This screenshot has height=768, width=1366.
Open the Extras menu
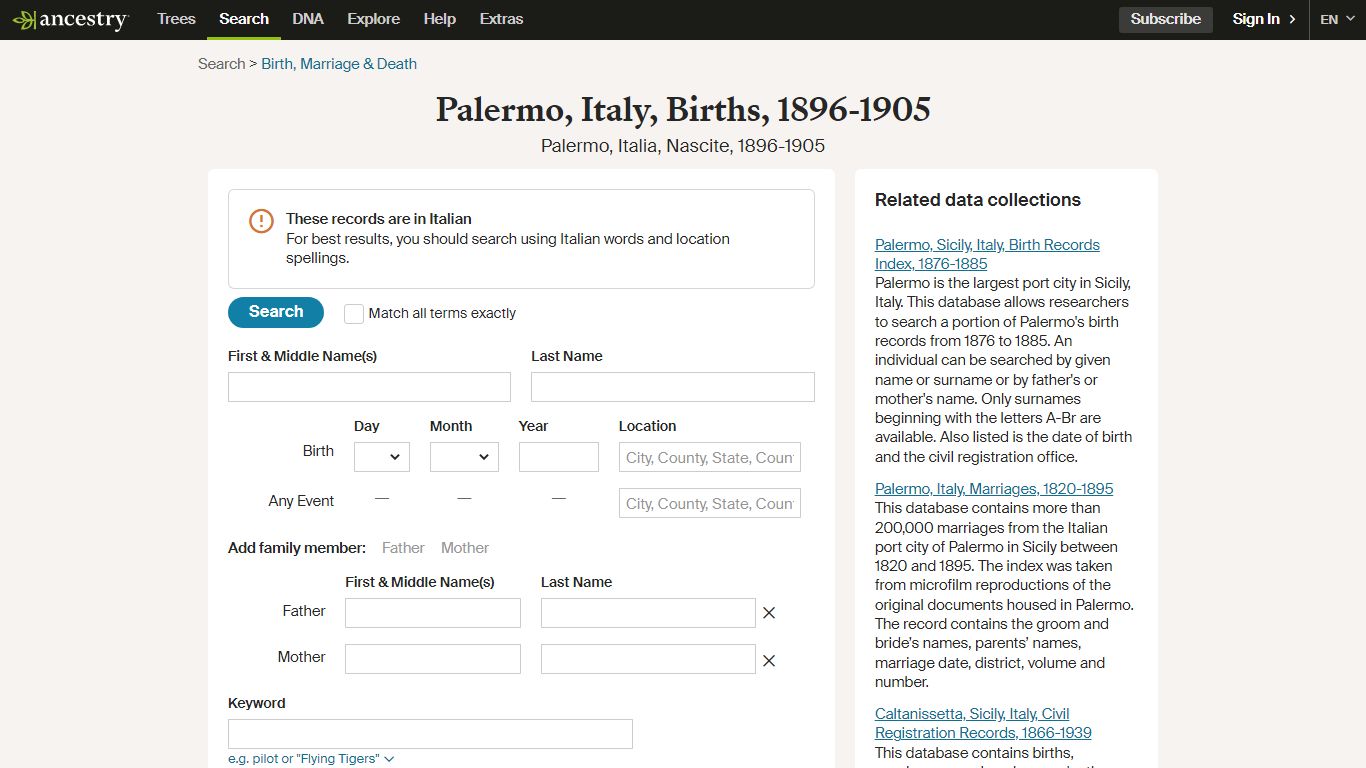(x=501, y=19)
